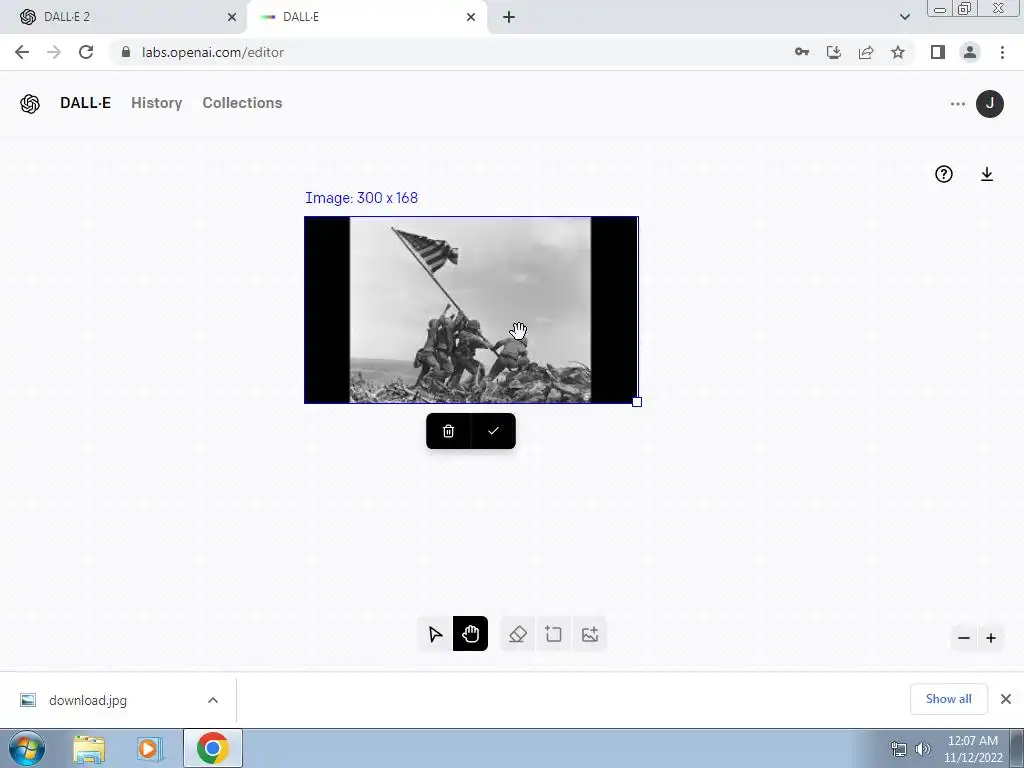1024x768 pixels.
Task: Open the help question mark icon
Action: tap(944, 174)
